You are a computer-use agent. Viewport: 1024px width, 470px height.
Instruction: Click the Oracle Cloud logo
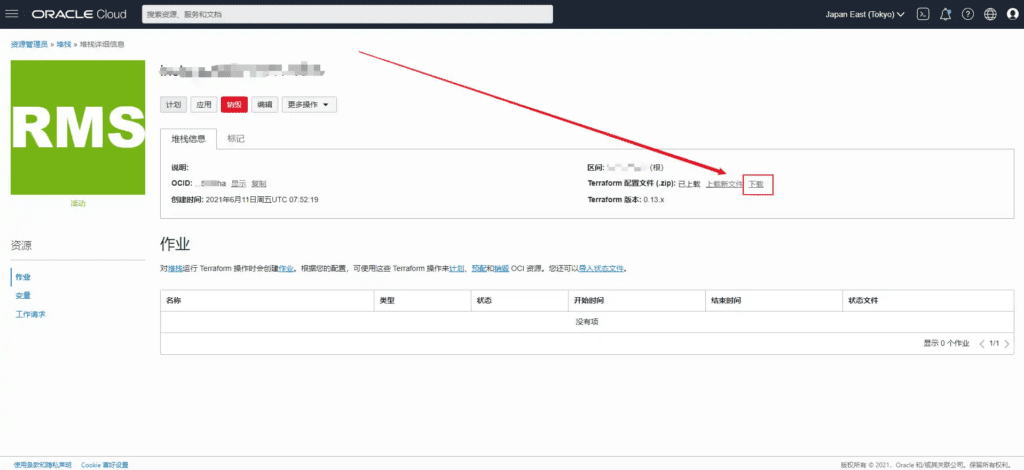point(78,14)
